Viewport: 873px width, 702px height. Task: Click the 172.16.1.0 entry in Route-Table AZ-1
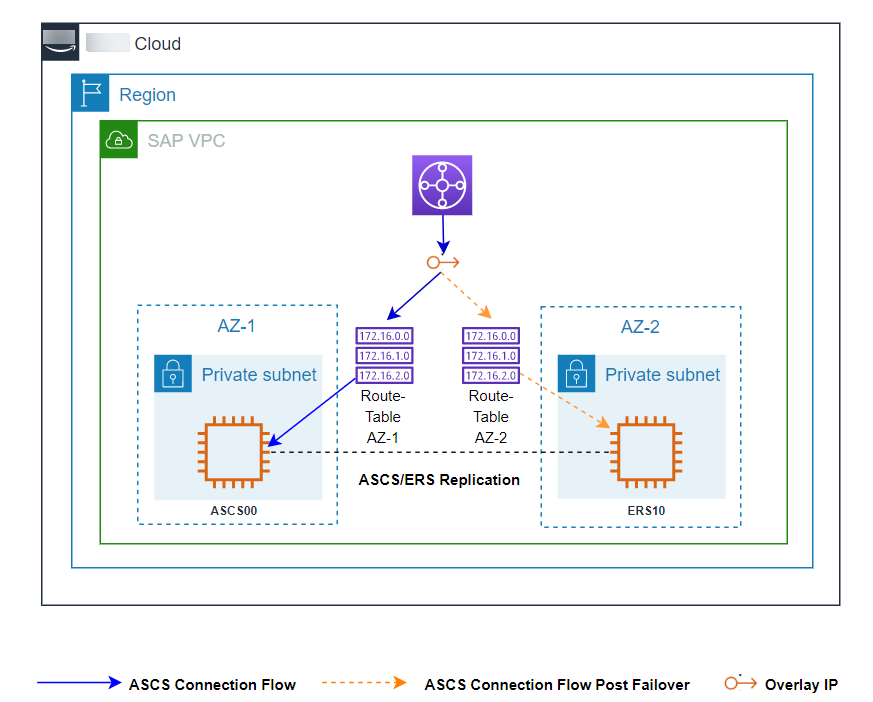[x=384, y=356]
